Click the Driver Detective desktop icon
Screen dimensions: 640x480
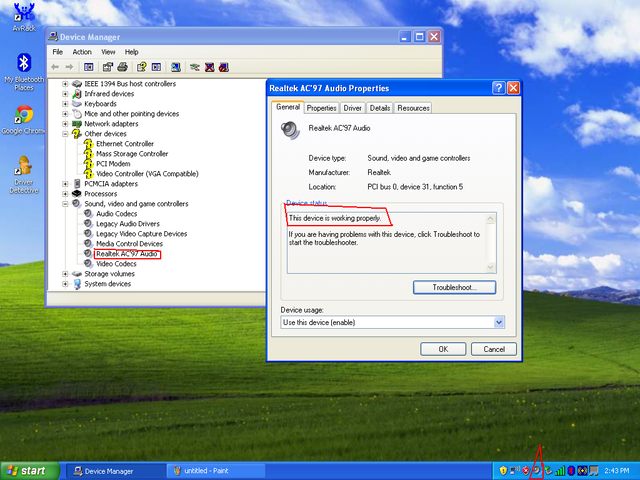[24, 175]
